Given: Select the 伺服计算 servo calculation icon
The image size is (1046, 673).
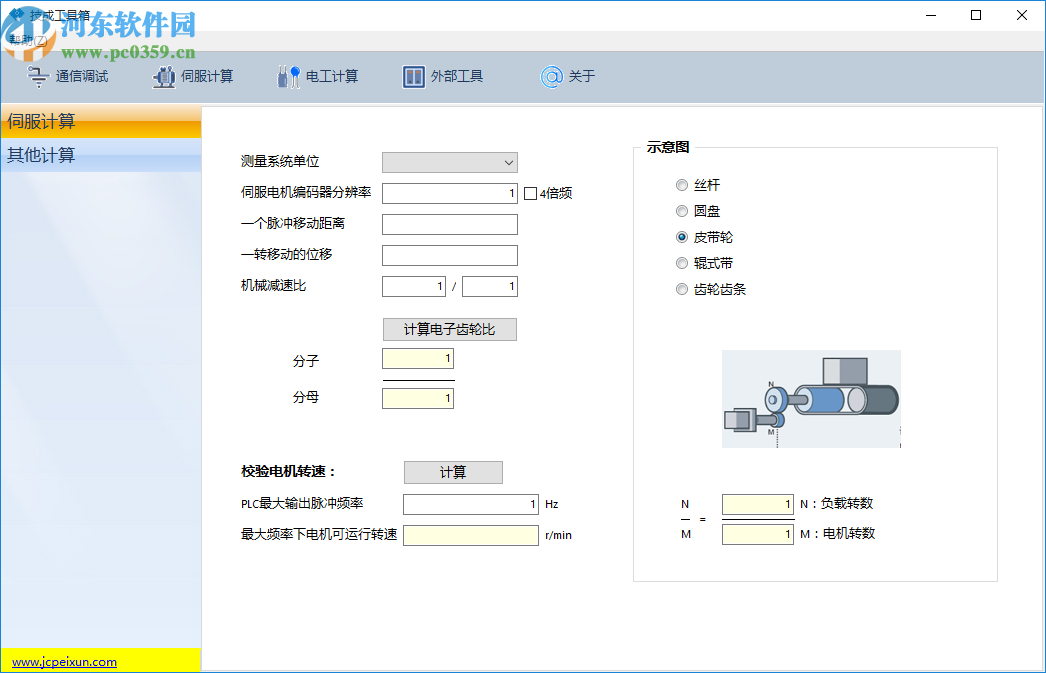Looking at the screenshot, I should (194, 76).
